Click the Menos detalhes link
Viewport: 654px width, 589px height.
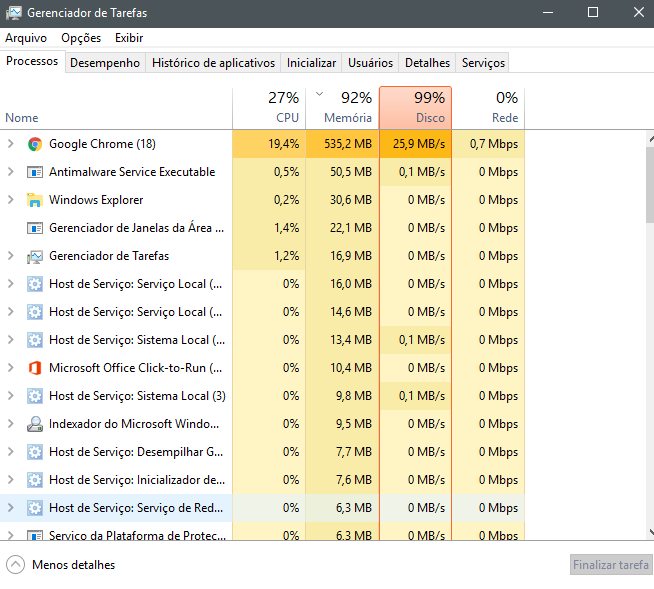[73, 565]
